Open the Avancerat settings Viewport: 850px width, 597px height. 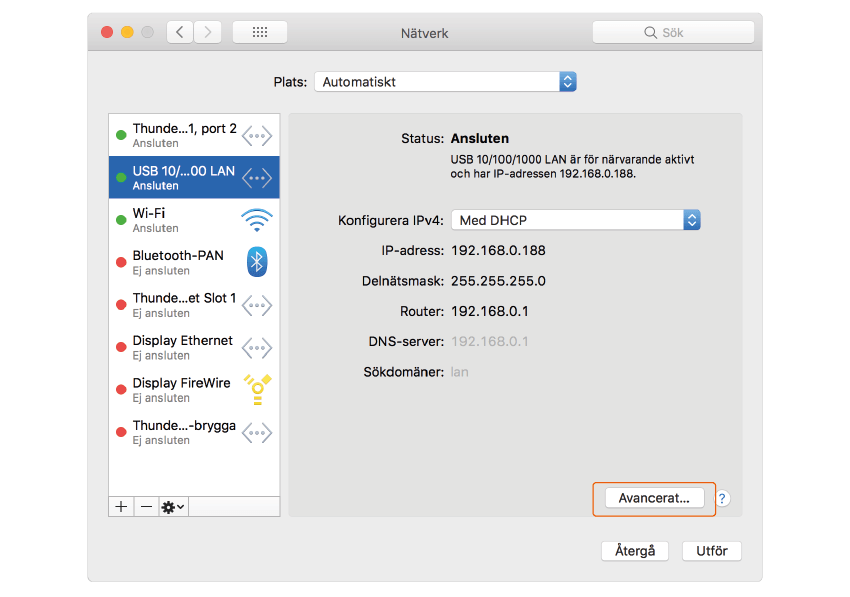tap(654, 498)
